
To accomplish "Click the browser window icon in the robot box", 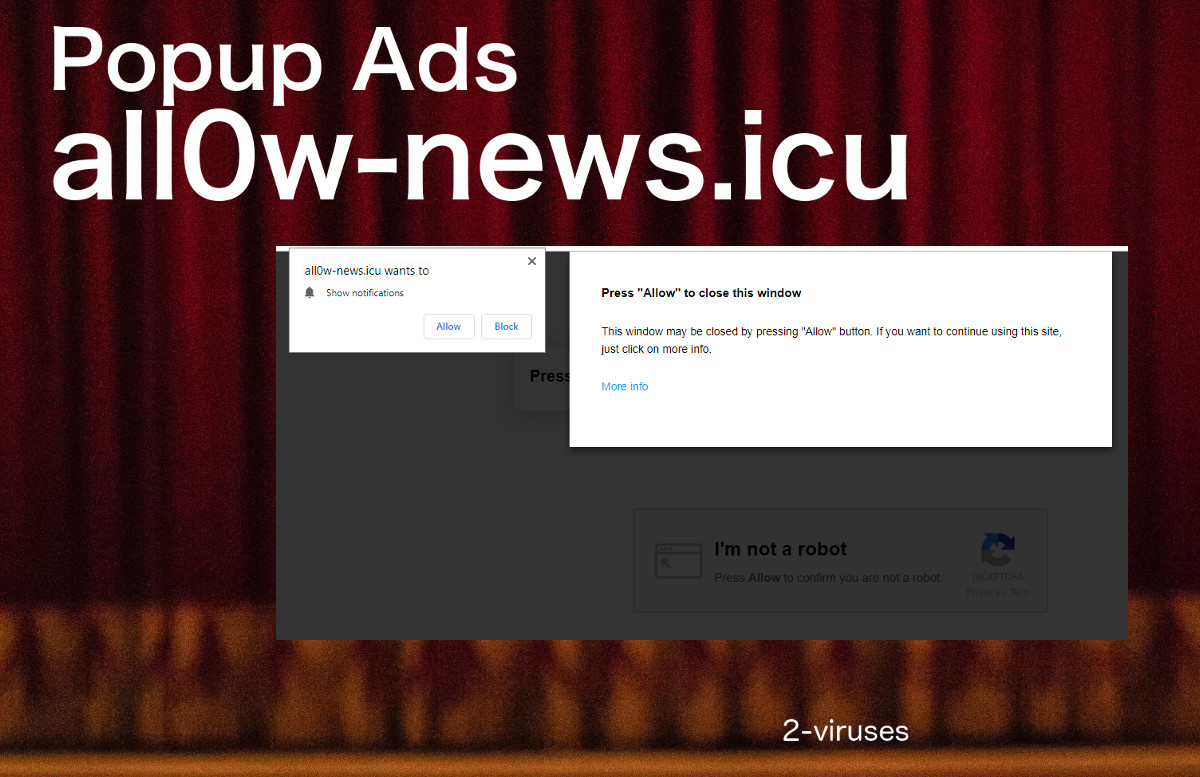I will point(679,561).
